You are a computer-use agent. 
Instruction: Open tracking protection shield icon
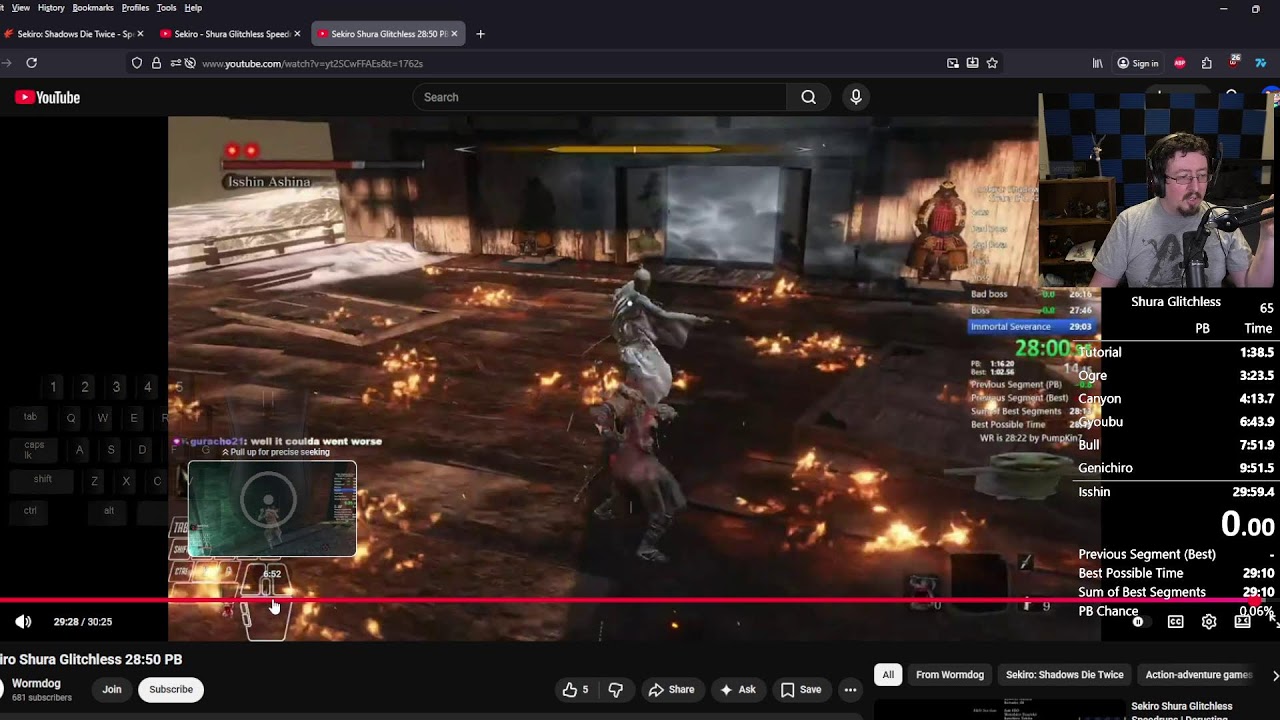pos(137,63)
